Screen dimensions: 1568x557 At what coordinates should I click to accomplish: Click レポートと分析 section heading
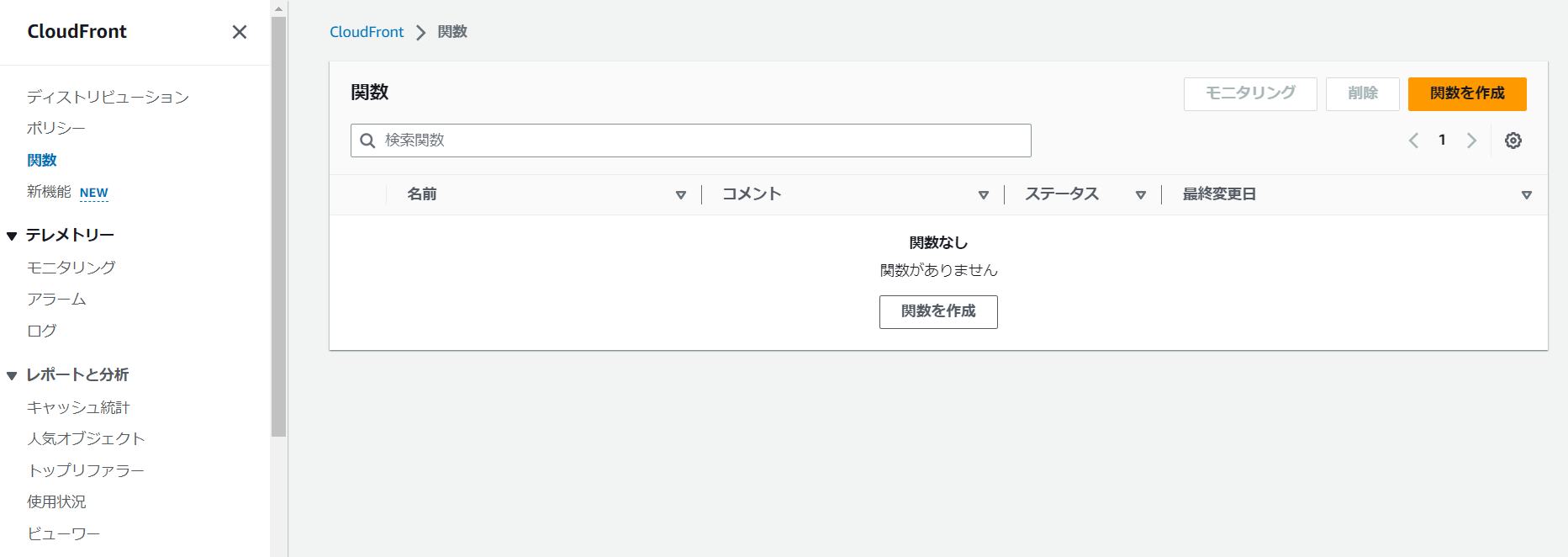tap(77, 374)
